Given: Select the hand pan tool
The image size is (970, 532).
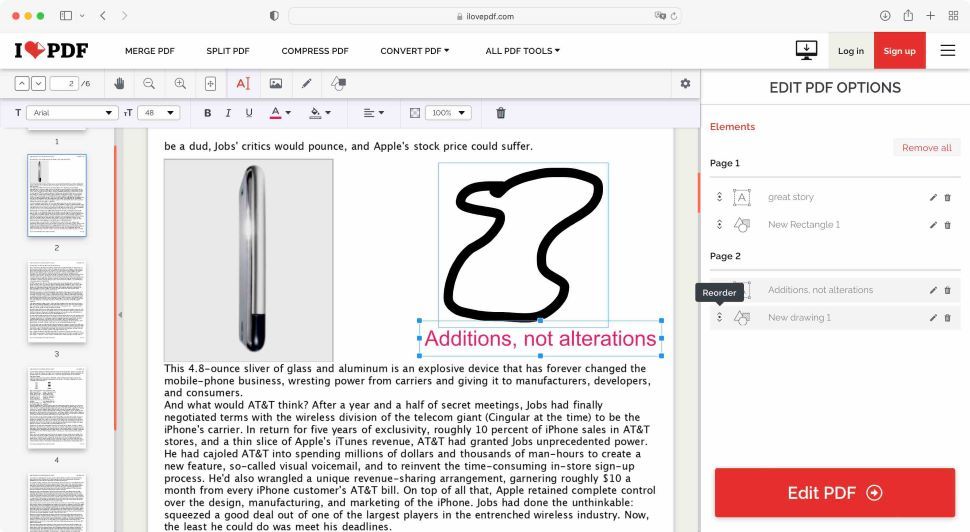Looking at the screenshot, I should (x=119, y=84).
